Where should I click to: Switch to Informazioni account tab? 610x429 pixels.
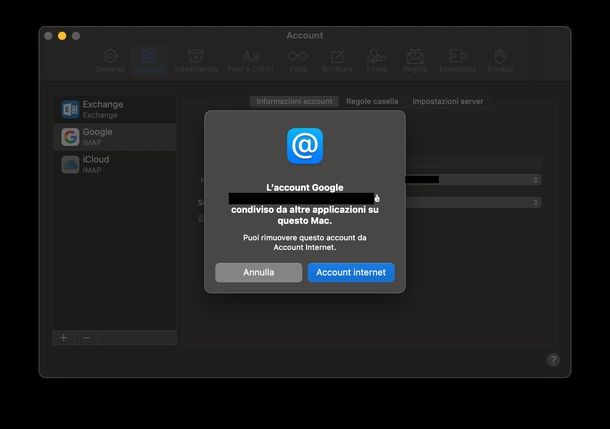click(294, 101)
